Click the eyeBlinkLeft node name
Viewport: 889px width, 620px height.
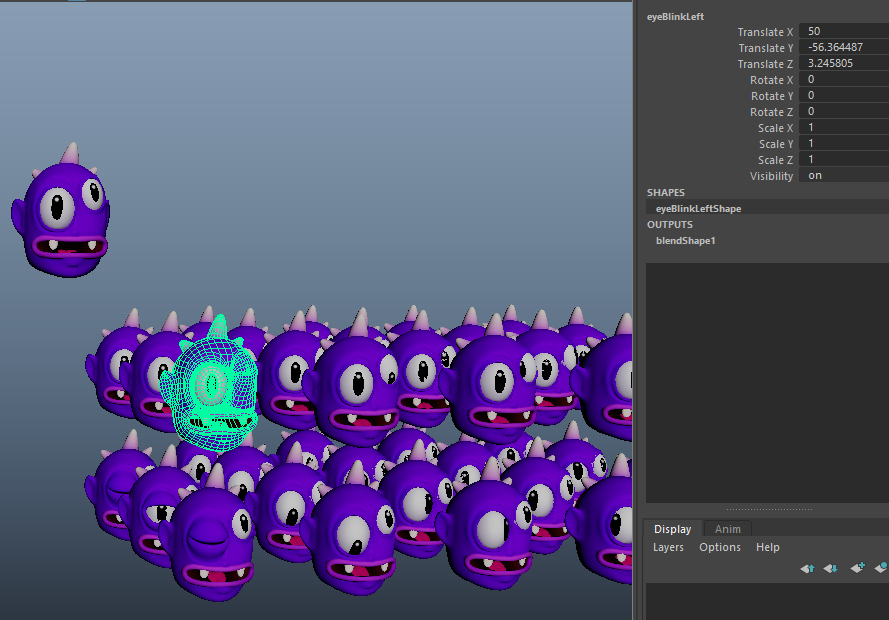click(675, 16)
